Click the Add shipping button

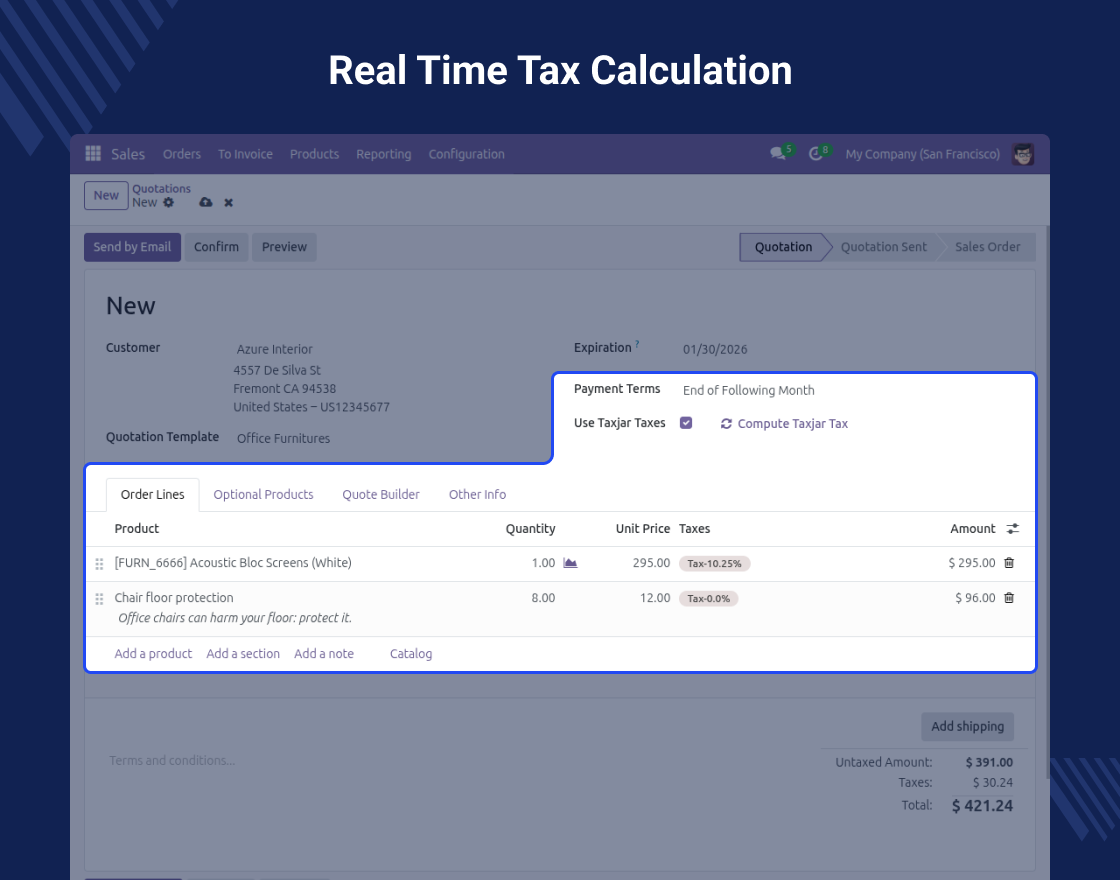coord(967,726)
